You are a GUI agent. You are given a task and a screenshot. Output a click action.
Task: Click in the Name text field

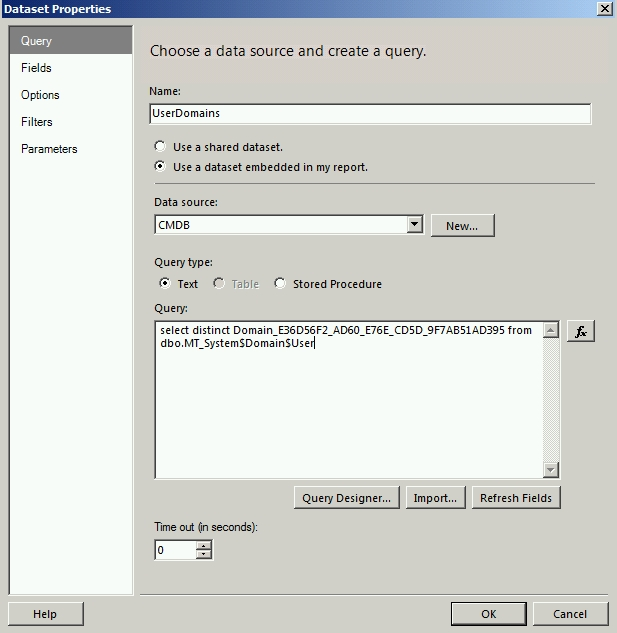click(x=370, y=114)
